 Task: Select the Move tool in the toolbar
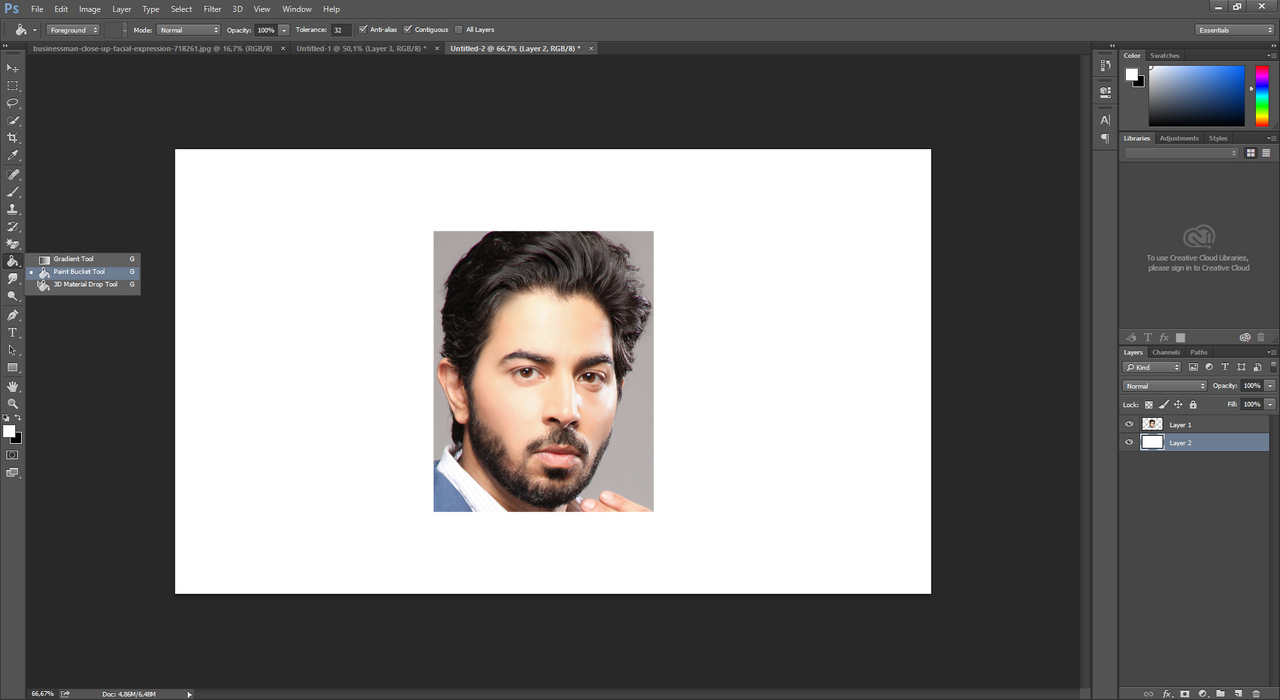tap(13, 68)
